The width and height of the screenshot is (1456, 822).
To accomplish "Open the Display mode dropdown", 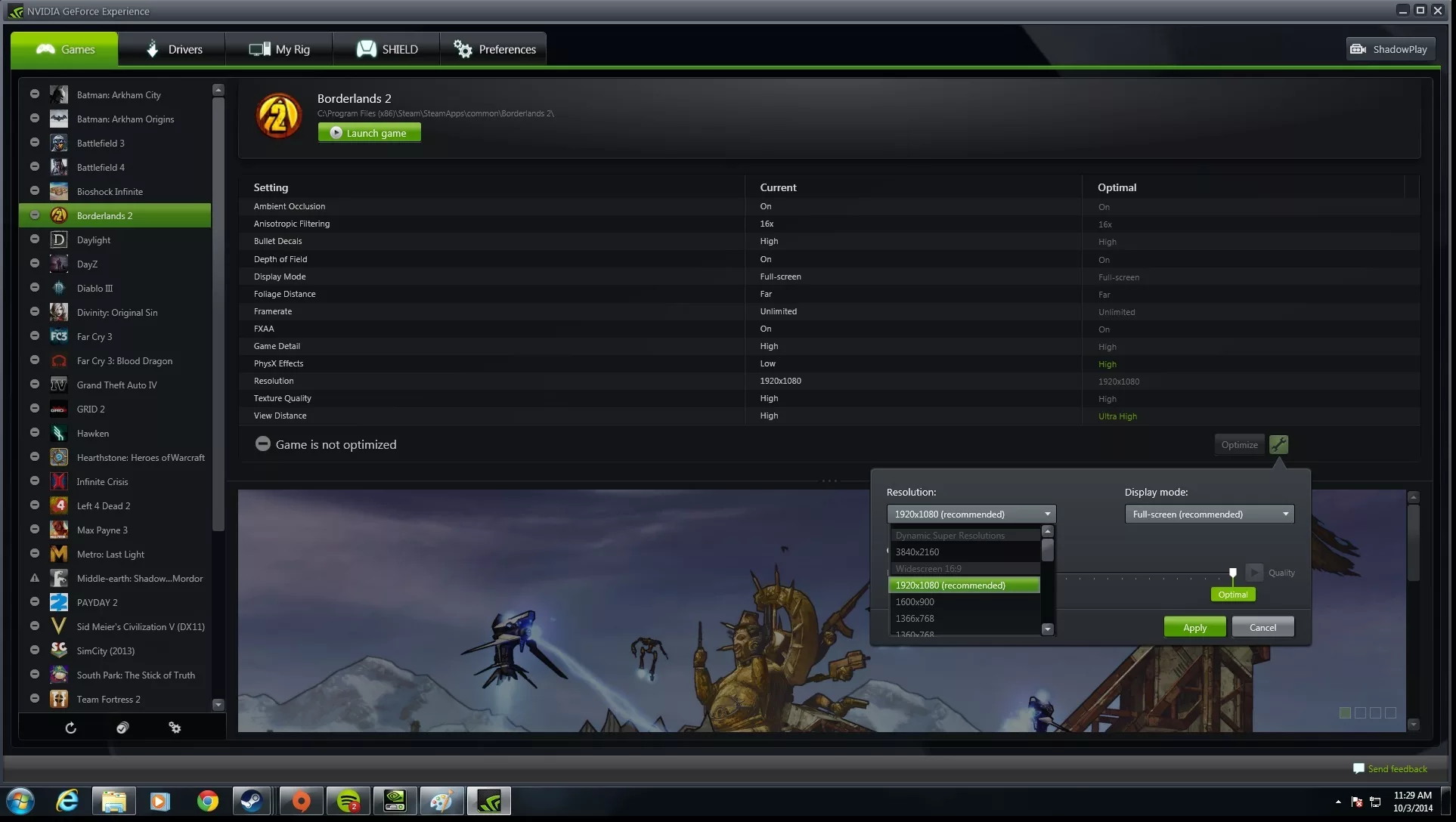I will pyautogui.click(x=1208, y=514).
